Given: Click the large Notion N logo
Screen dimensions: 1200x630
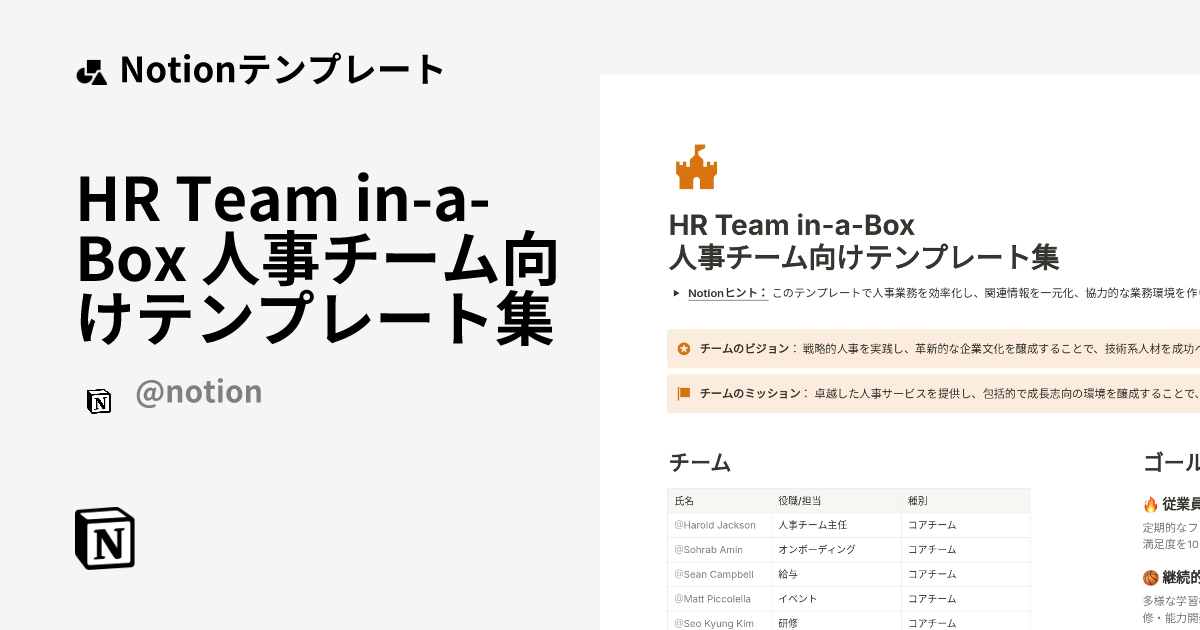Looking at the screenshot, I should (104, 538).
